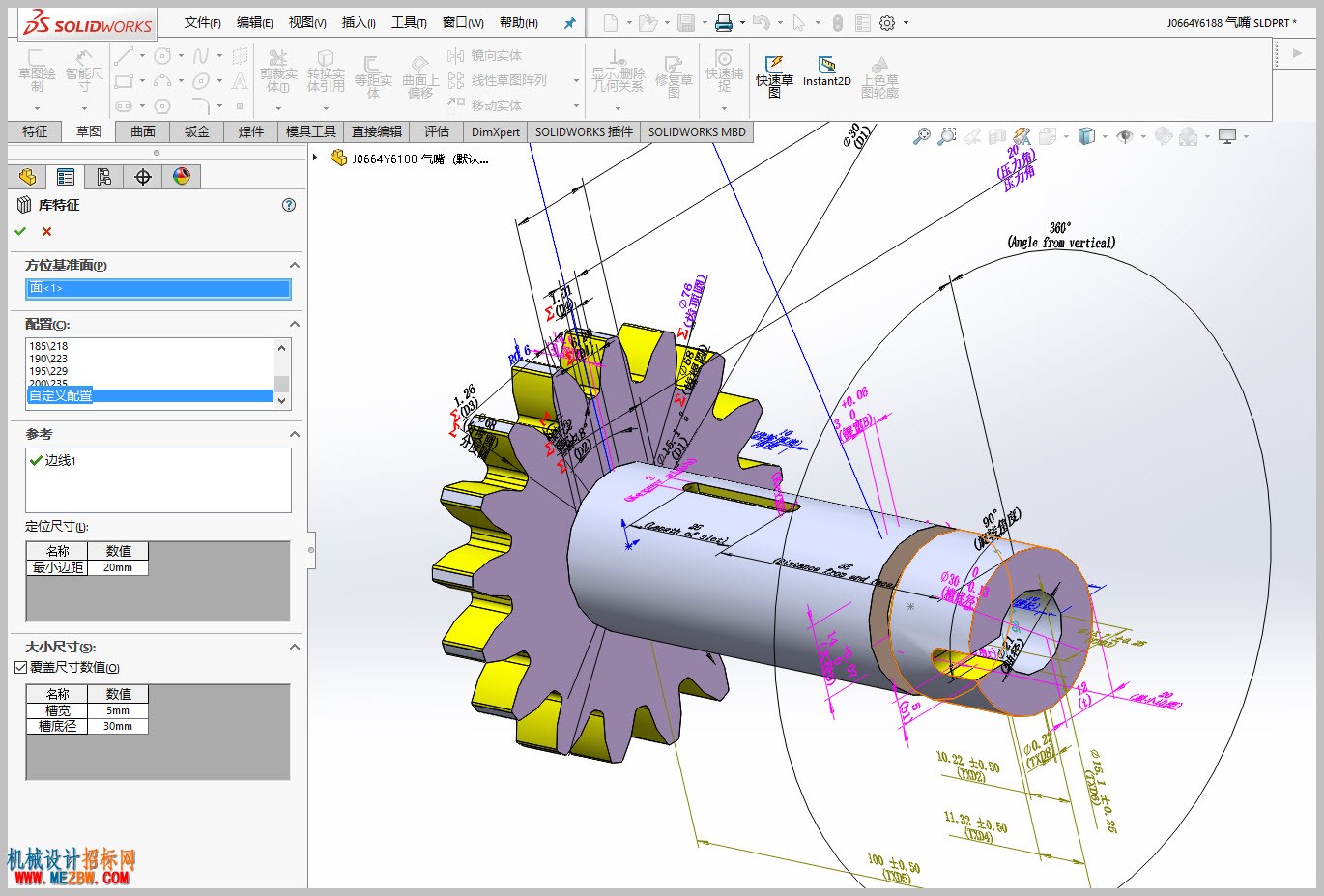
Task: Open the Line tool dropdown arrow
Action: pos(142,56)
